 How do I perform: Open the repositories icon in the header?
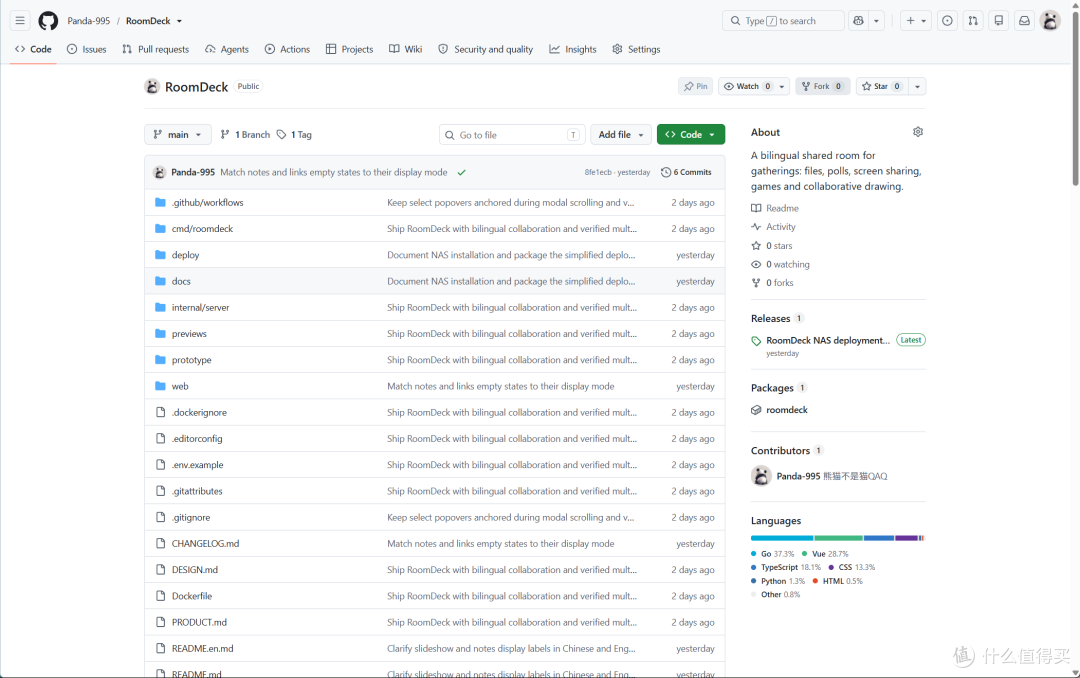coord(999,21)
